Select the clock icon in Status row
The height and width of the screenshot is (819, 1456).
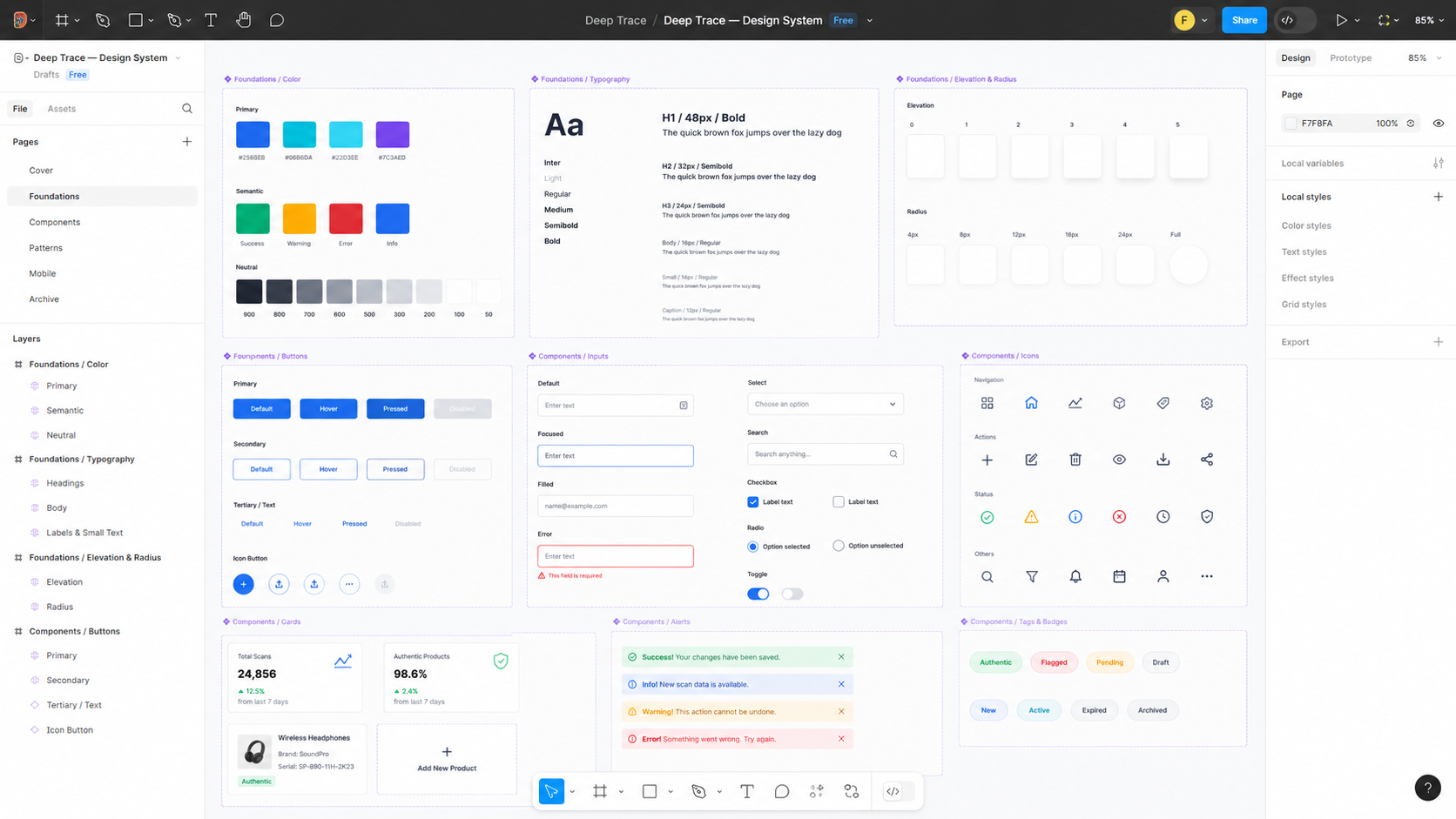coord(1163,517)
